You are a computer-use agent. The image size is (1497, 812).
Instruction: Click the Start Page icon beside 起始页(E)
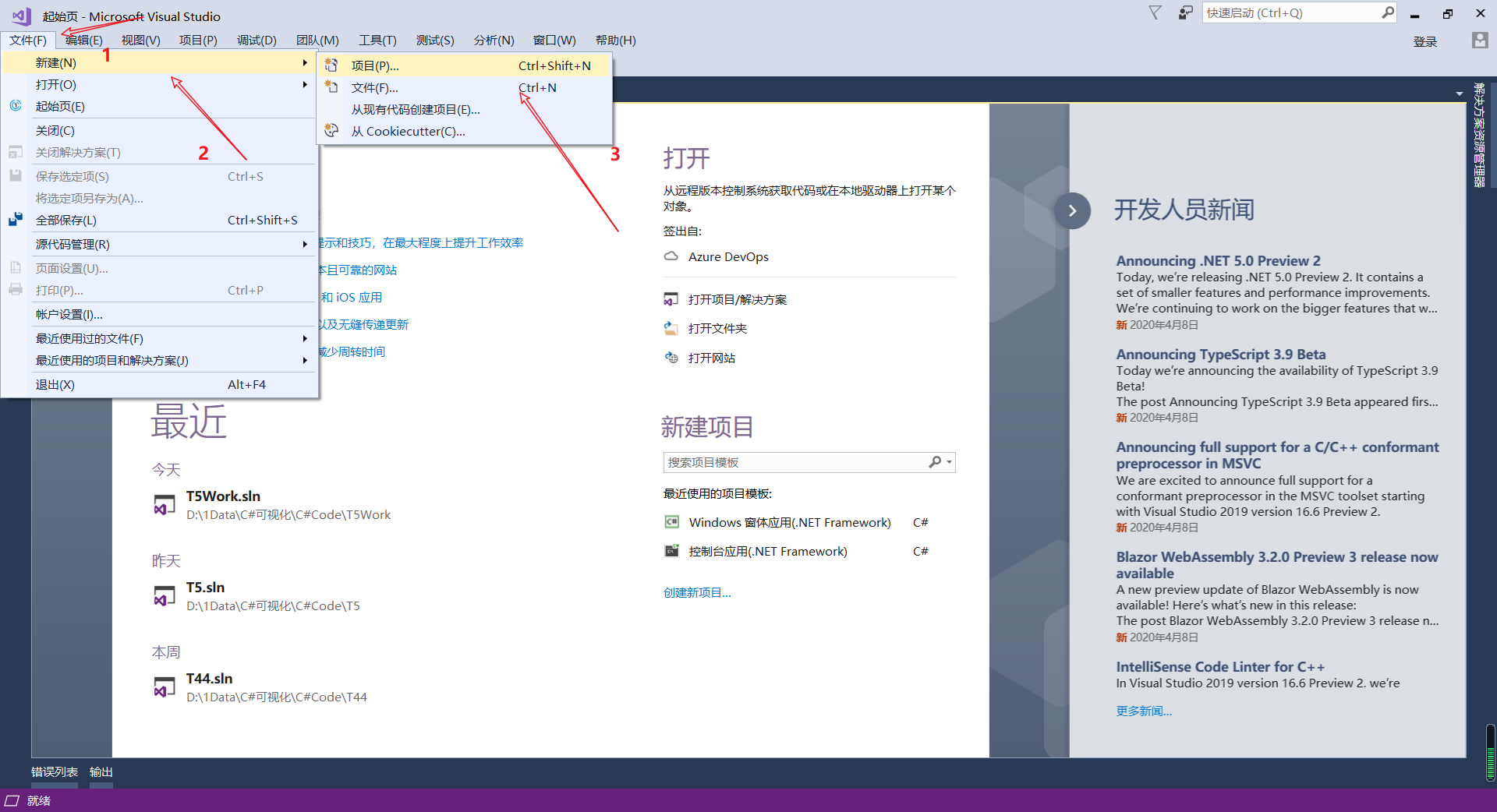[x=16, y=106]
